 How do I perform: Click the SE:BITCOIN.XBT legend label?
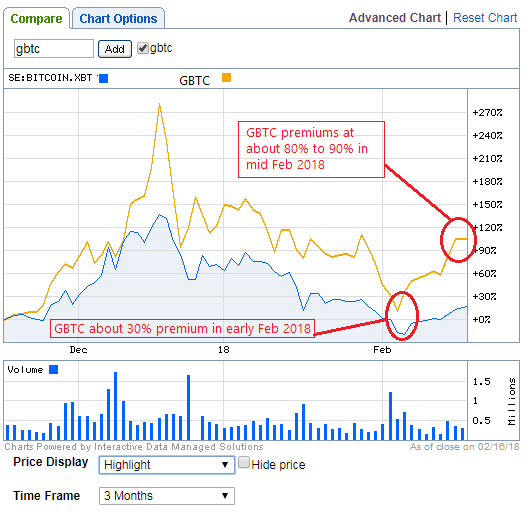coord(50,78)
